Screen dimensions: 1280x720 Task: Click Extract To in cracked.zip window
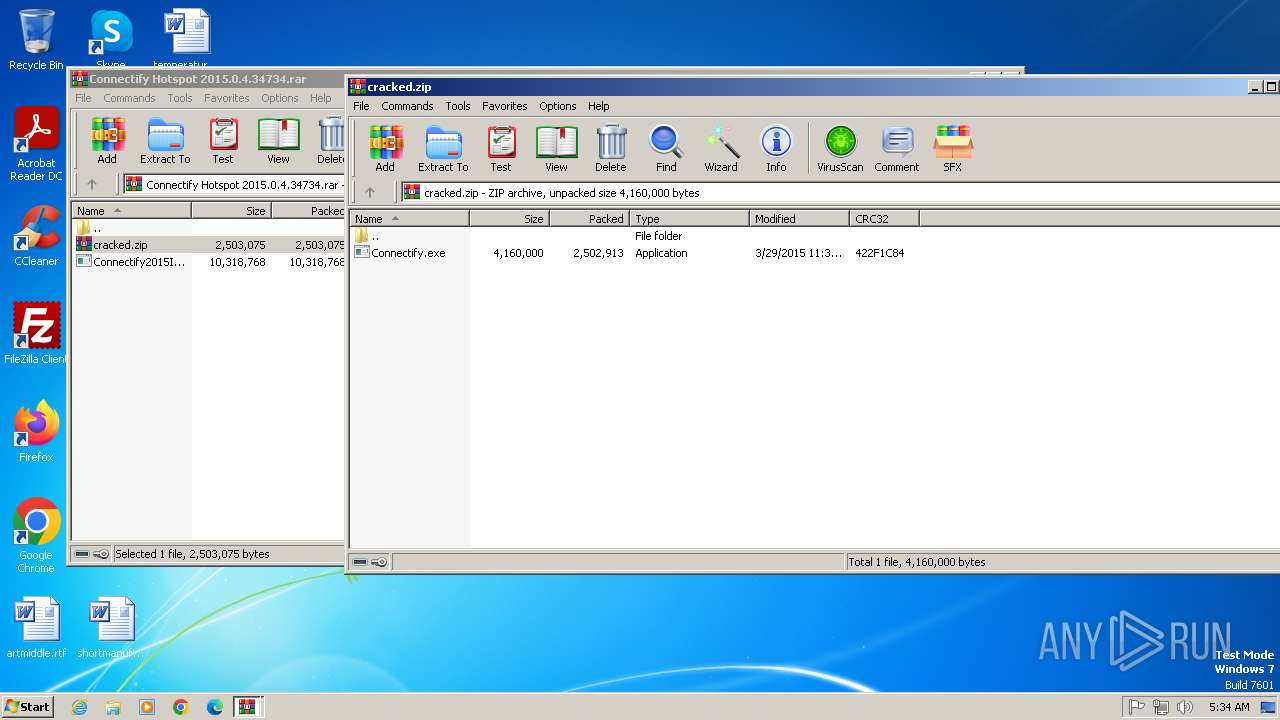443,149
